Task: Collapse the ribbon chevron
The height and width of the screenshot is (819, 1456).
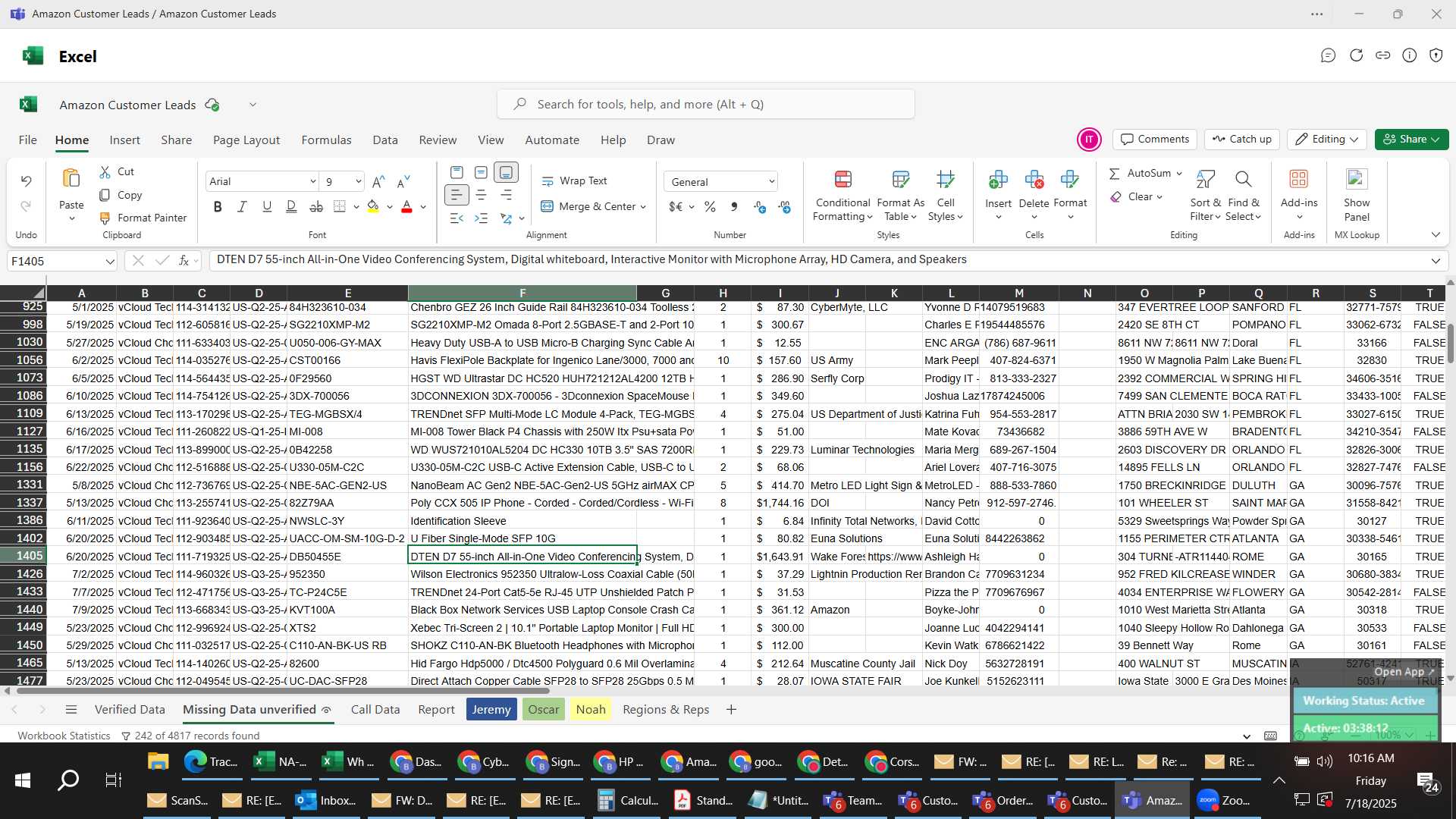Action: 1436,235
